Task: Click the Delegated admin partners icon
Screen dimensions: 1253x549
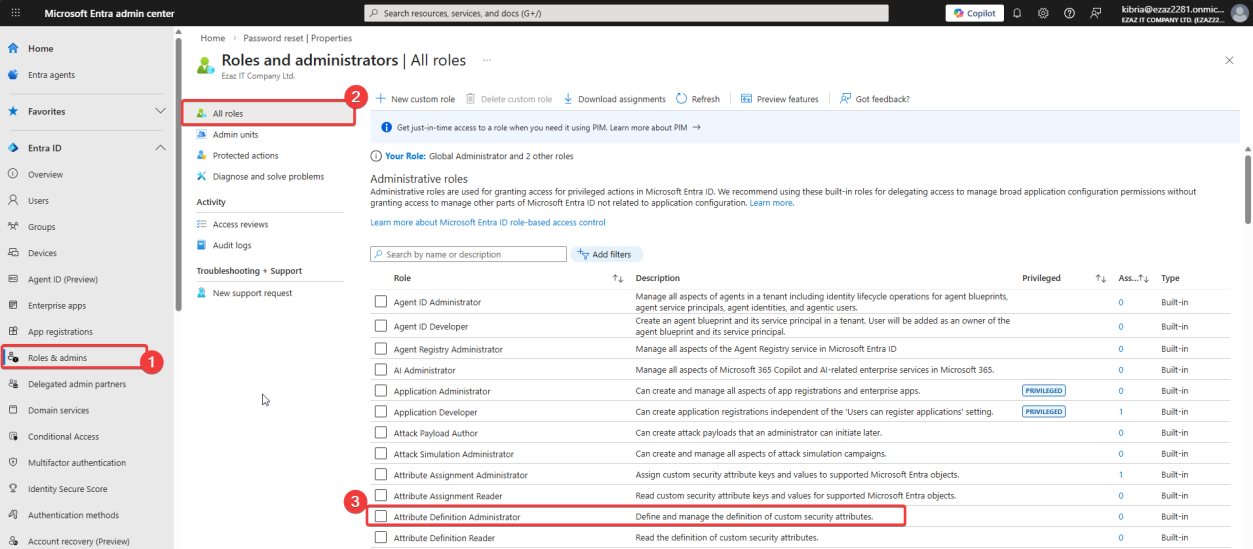Action: coord(13,384)
